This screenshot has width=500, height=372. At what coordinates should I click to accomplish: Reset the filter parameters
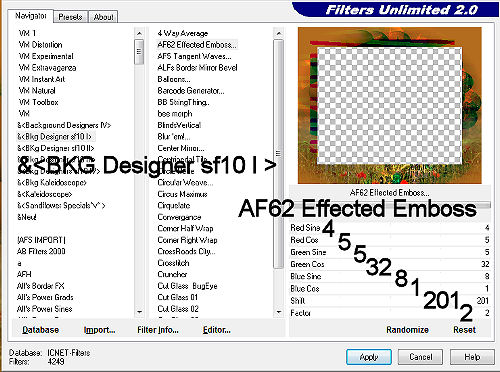464,330
